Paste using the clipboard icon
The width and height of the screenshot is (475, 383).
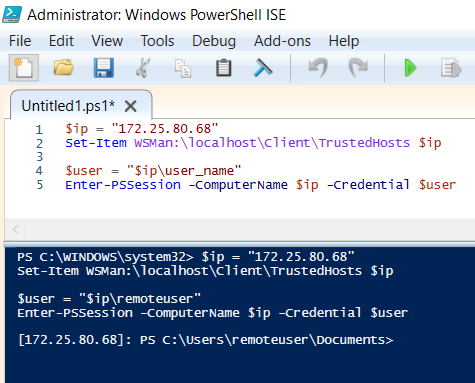[223, 68]
